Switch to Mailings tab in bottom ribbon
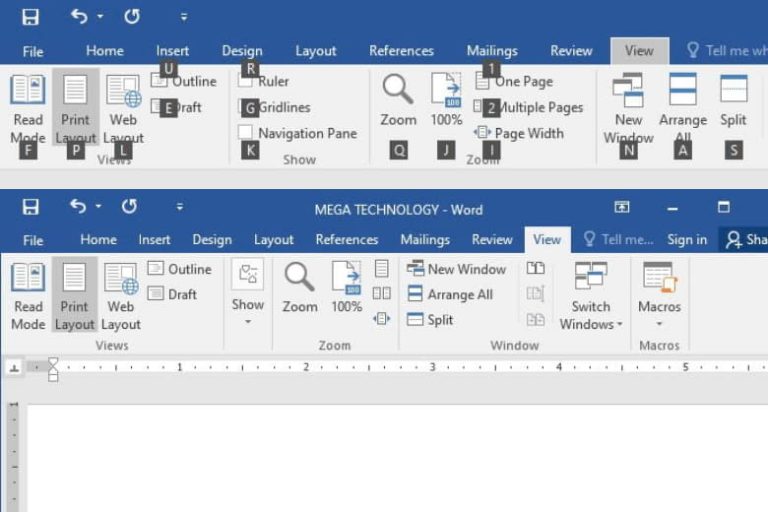Screen dimensions: 768x512 click(x=424, y=240)
